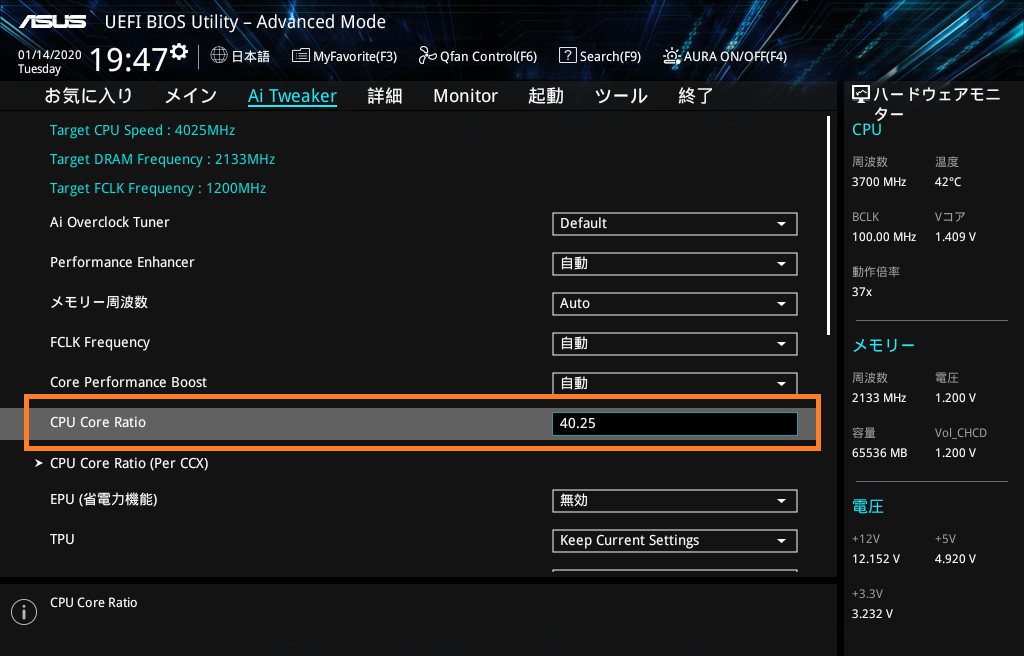Select the EPU (省電力機能) label
1024x656 pixels.
tap(104, 499)
